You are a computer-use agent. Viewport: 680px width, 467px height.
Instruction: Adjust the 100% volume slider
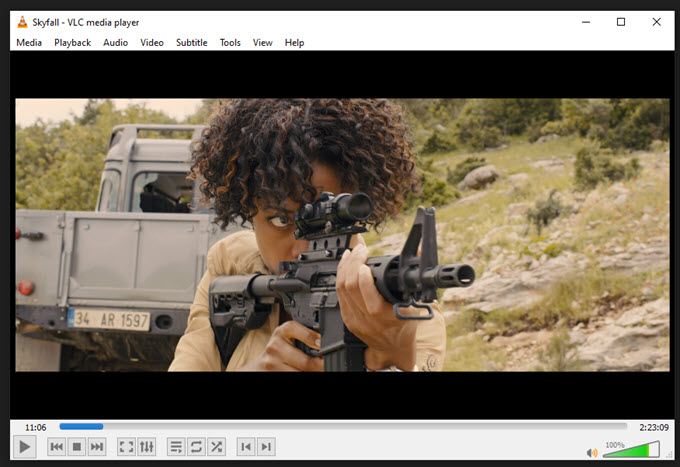pos(631,449)
